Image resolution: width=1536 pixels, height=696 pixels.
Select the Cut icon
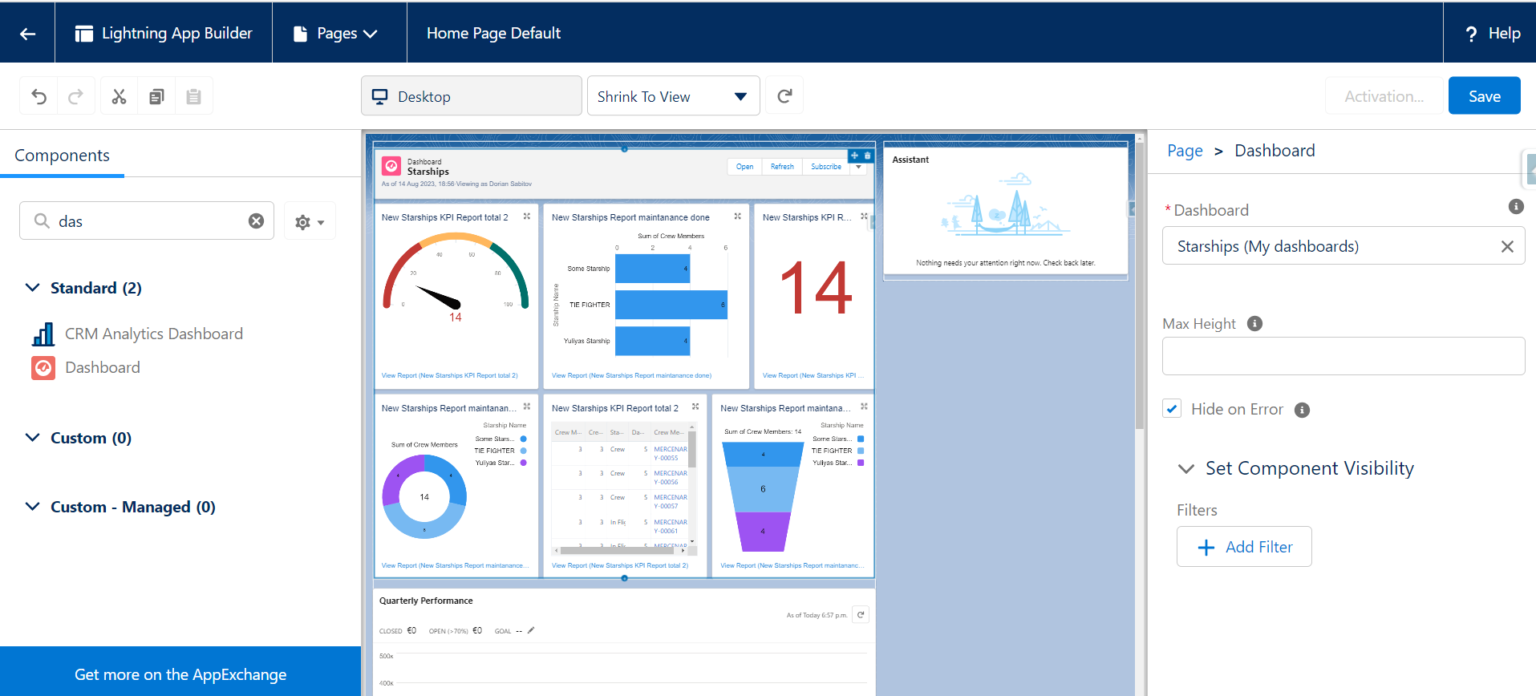[x=118, y=95]
